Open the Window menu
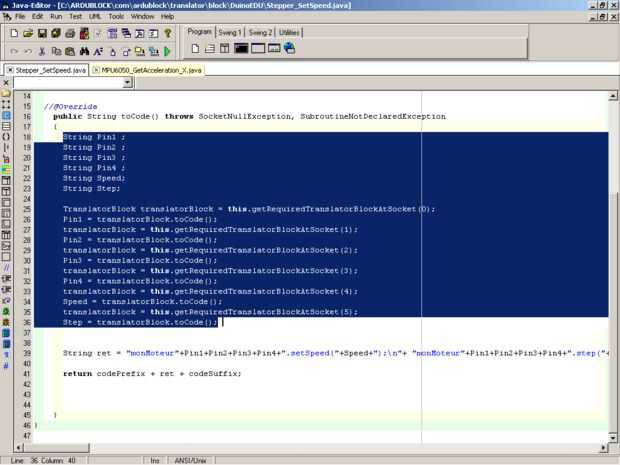 tap(142, 17)
